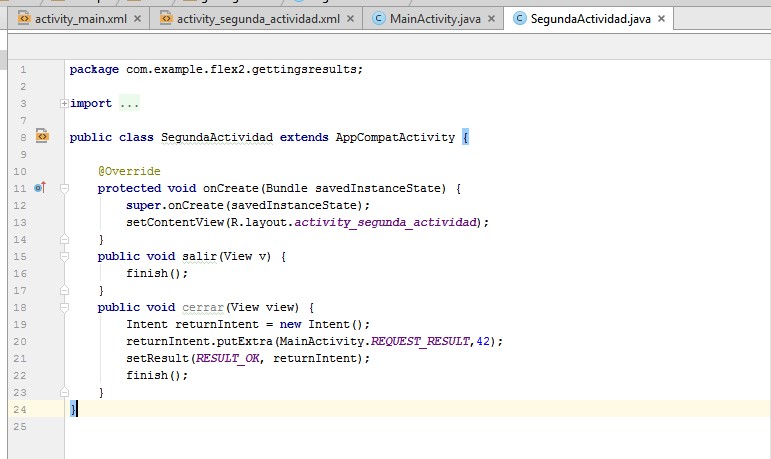Click the activity_main.xml tab file icon
This screenshot has height=459, width=771.
pyautogui.click(x=25, y=18)
